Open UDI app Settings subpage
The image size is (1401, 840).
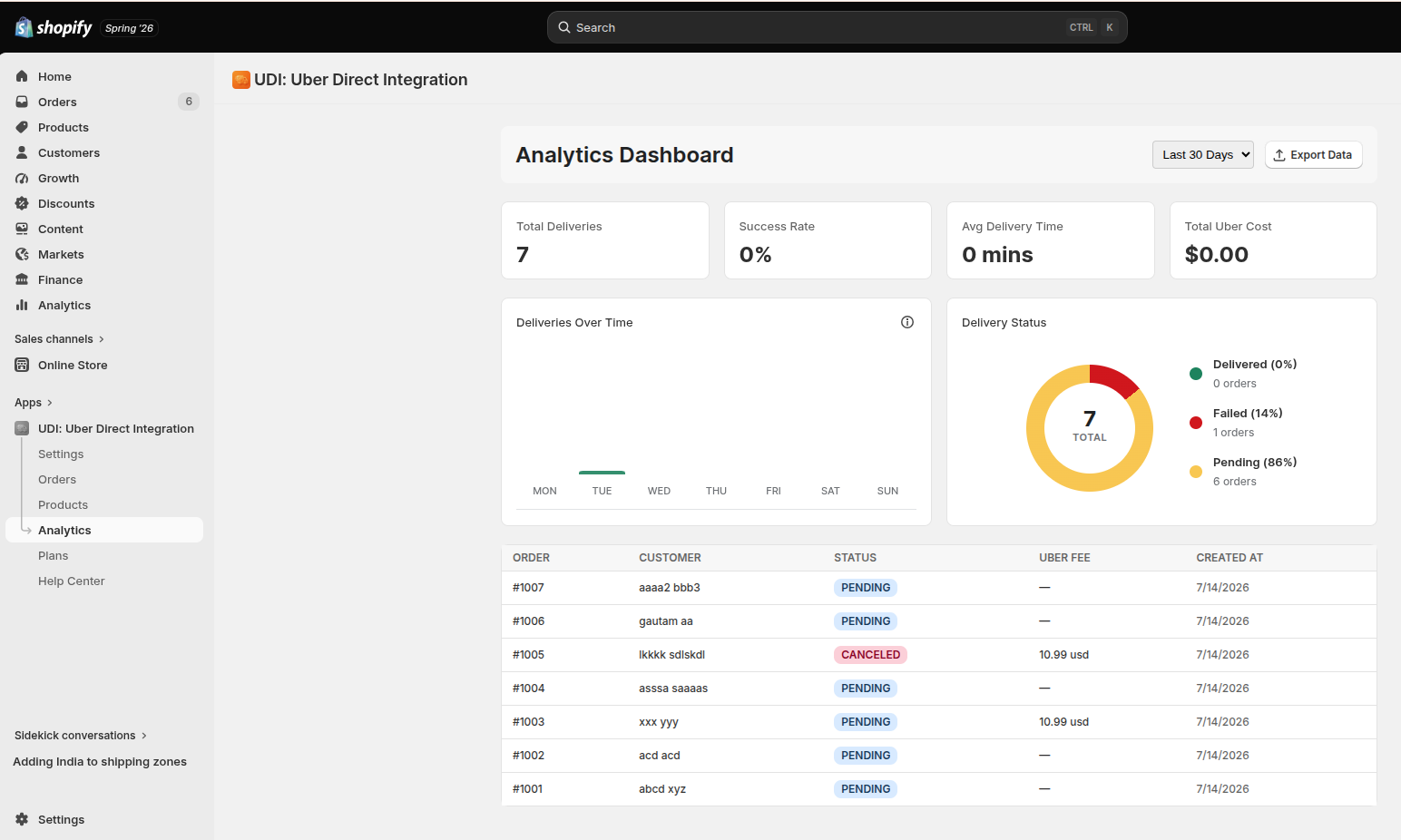[61, 454]
